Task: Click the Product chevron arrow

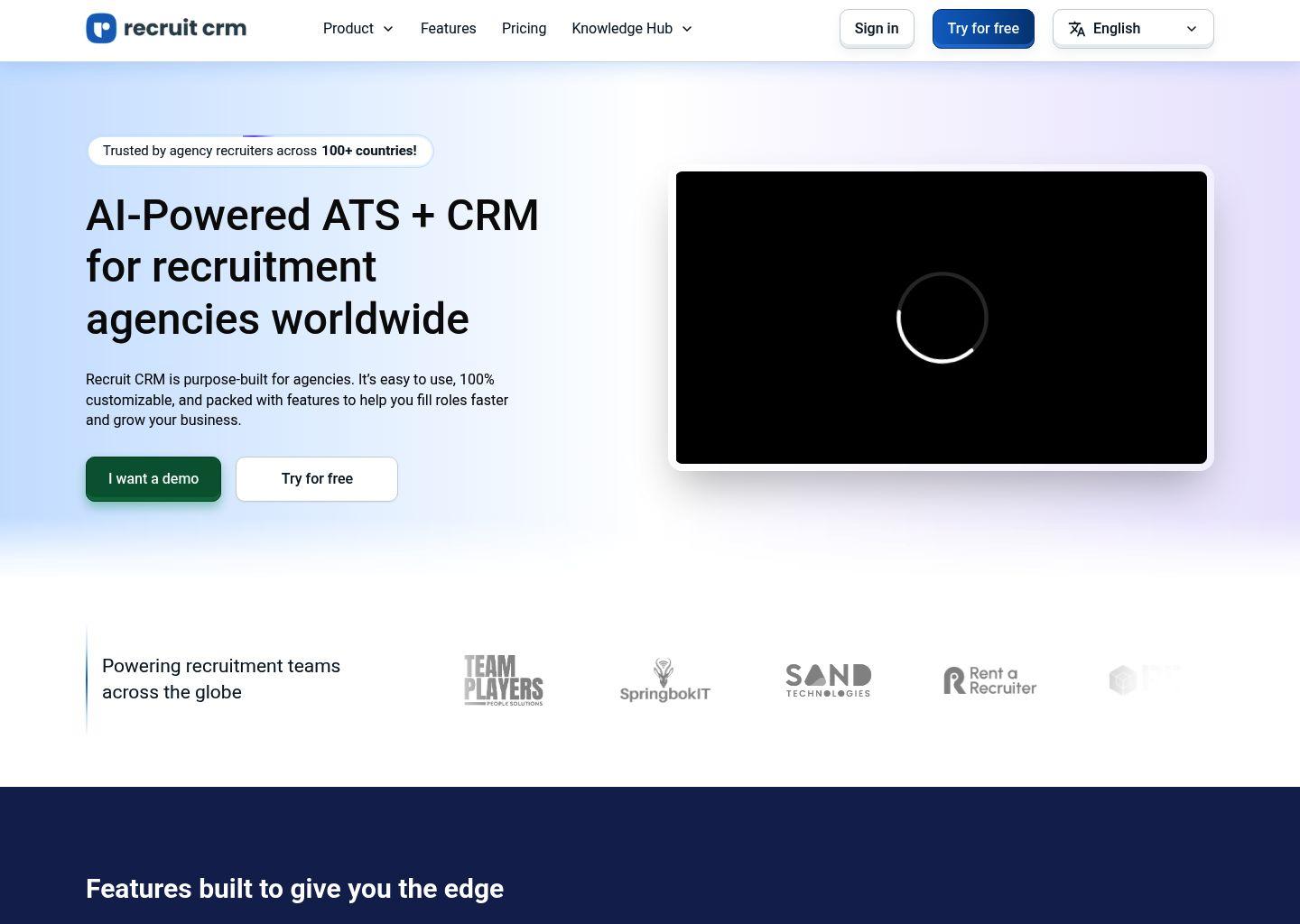Action: pyautogui.click(x=388, y=29)
